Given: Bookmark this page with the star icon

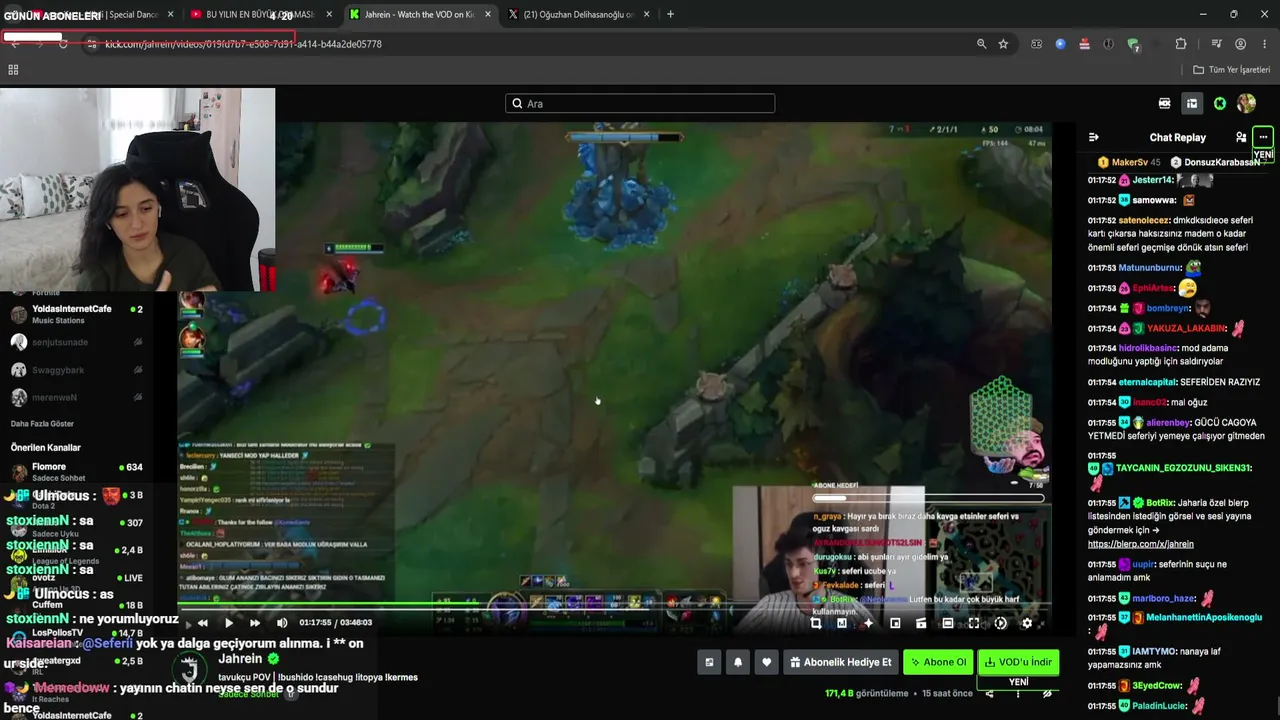Looking at the screenshot, I should tap(1003, 44).
